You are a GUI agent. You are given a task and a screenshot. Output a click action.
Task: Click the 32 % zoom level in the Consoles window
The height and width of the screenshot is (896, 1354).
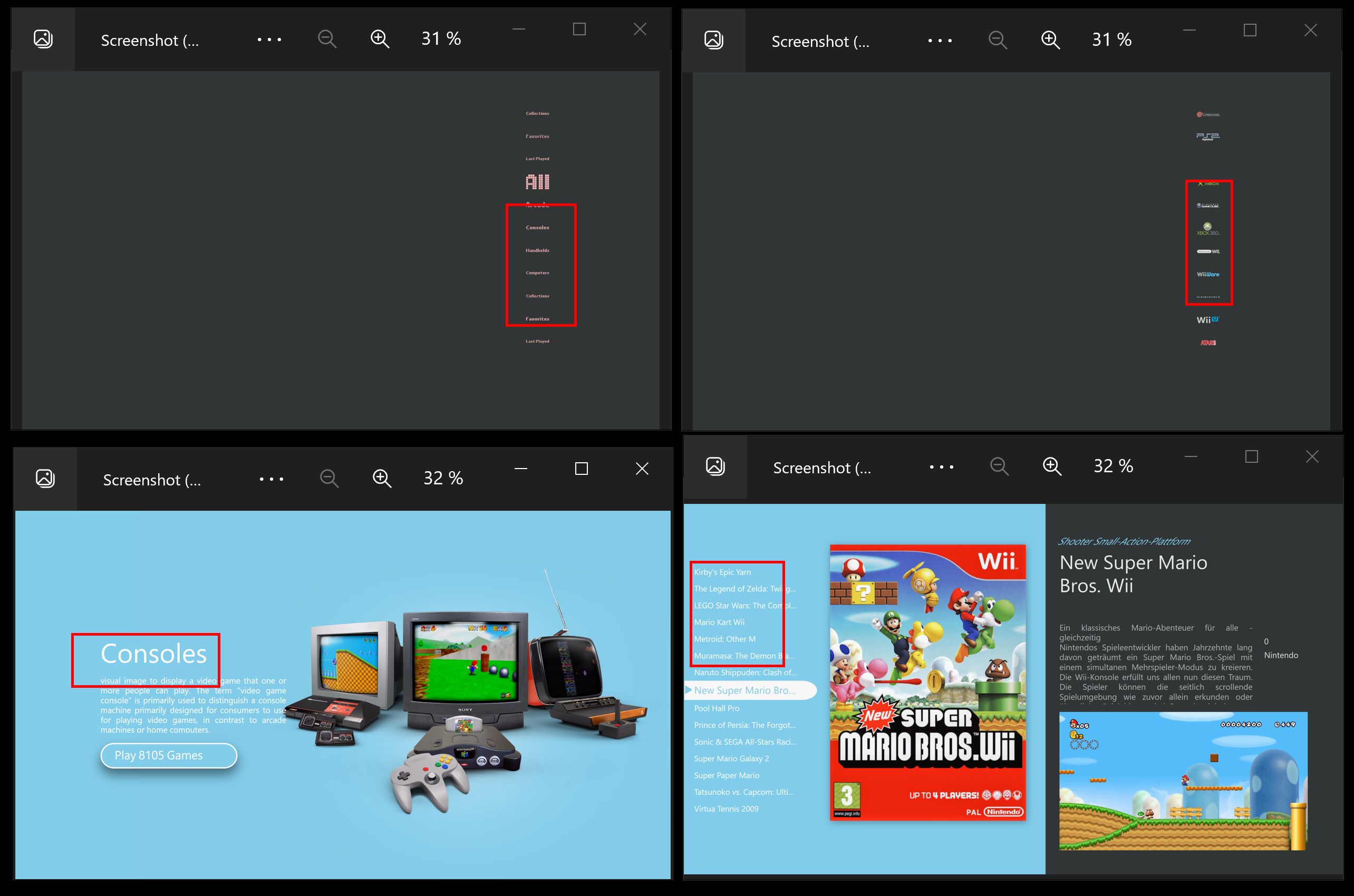click(x=443, y=478)
